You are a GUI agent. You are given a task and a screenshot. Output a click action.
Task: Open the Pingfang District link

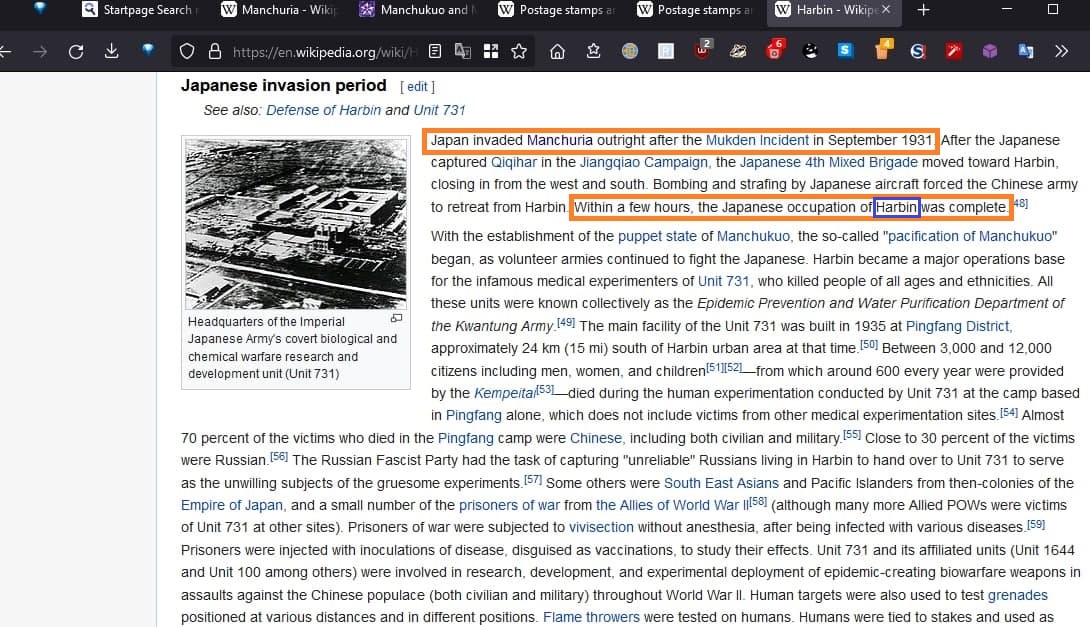957,326
